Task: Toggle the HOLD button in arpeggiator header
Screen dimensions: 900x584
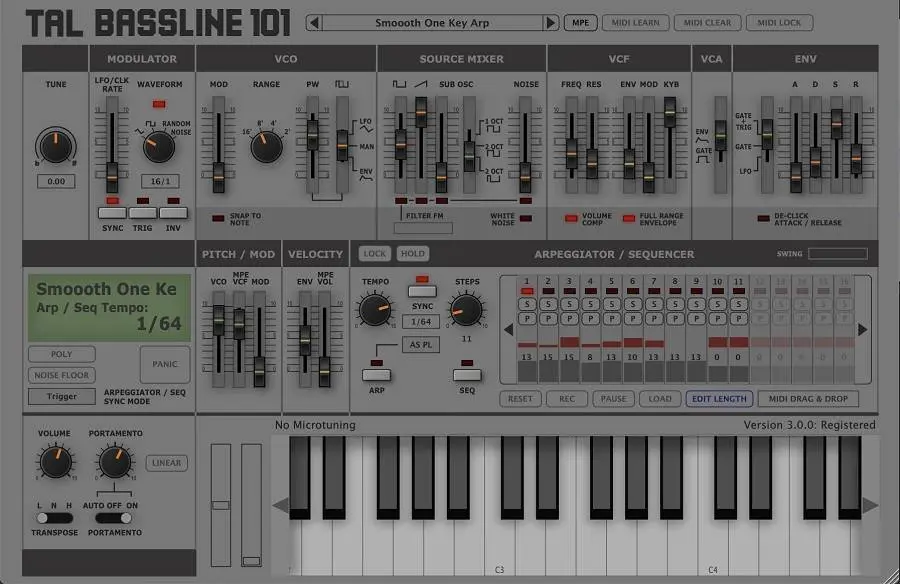Action: [413, 253]
